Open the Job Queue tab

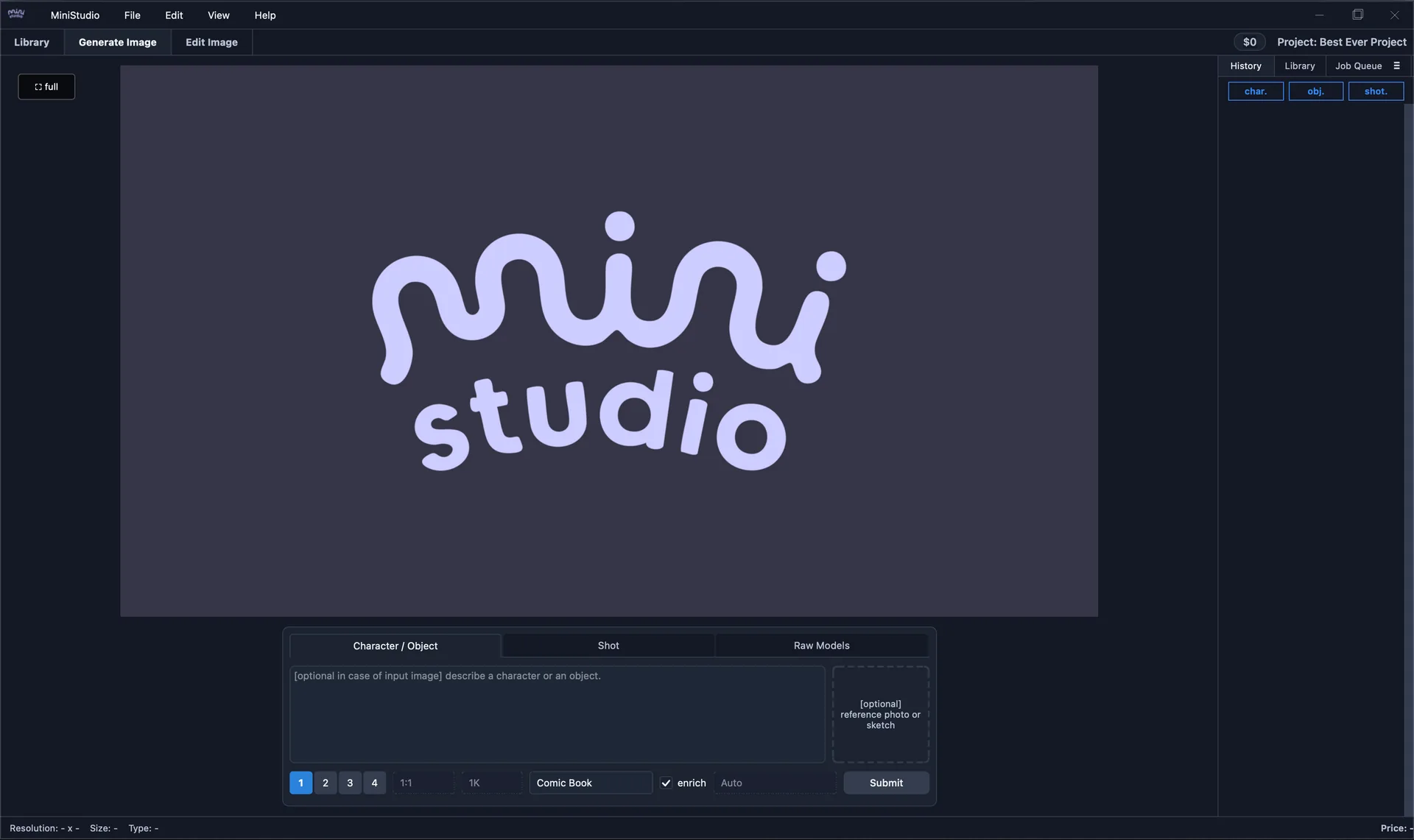1359,66
